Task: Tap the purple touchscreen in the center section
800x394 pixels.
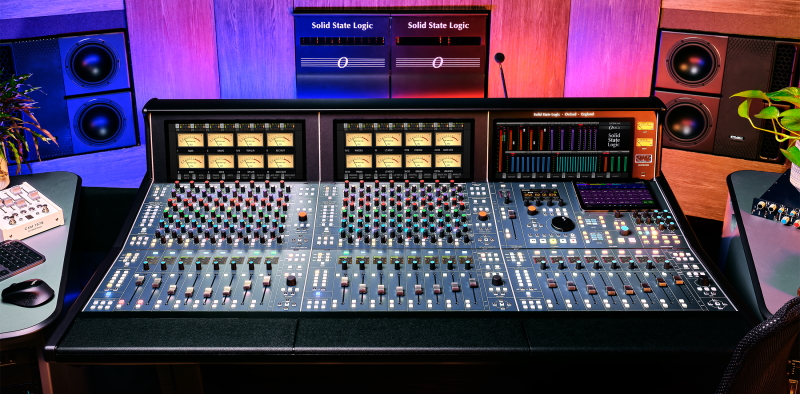Action: tap(615, 194)
